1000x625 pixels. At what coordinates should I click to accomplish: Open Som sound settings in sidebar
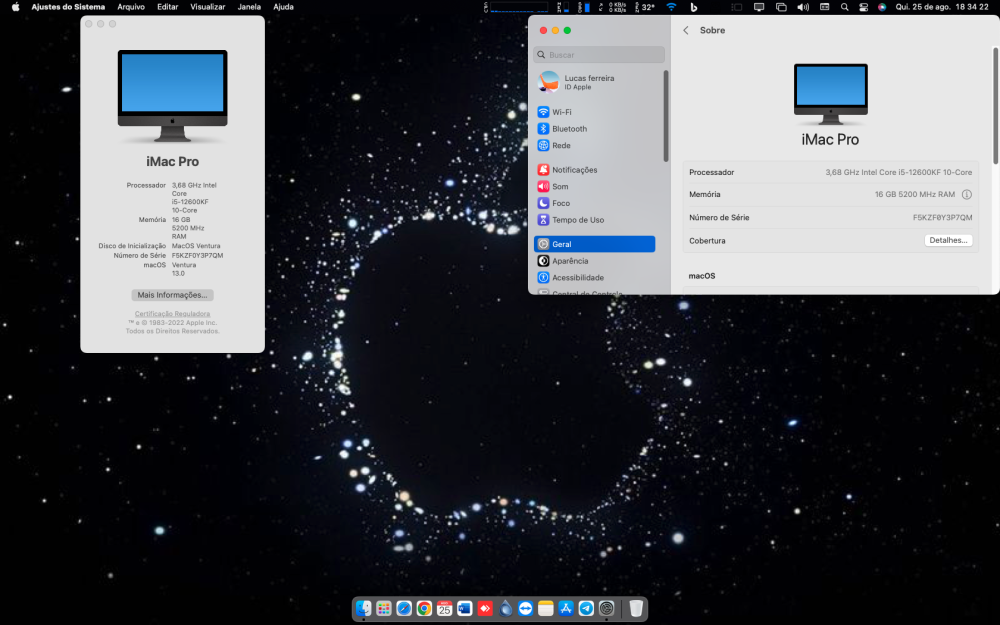594,186
